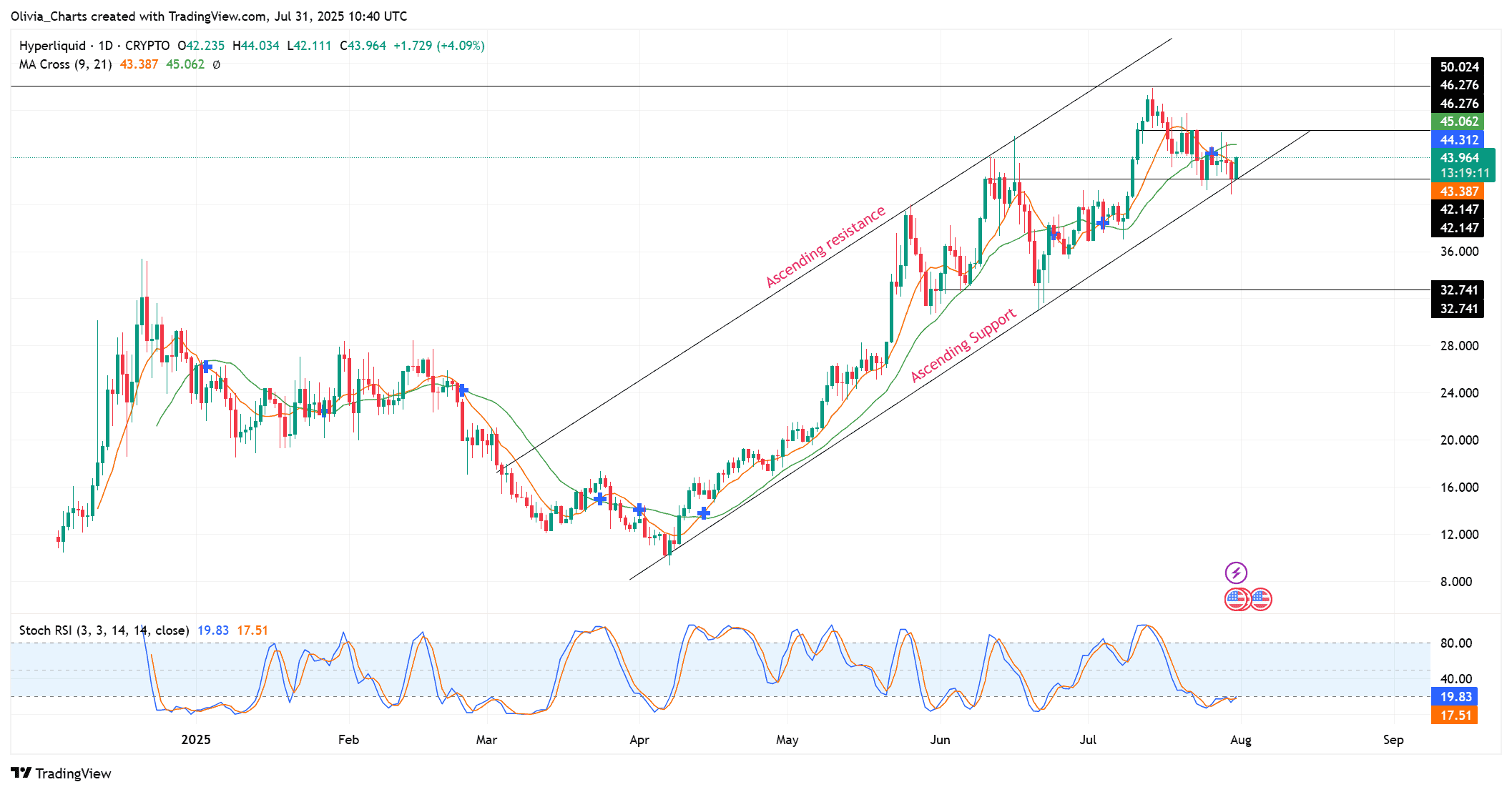Click the Feb label on the time axis
The height and width of the screenshot is (792, 1512).
[x=348, y=740]
